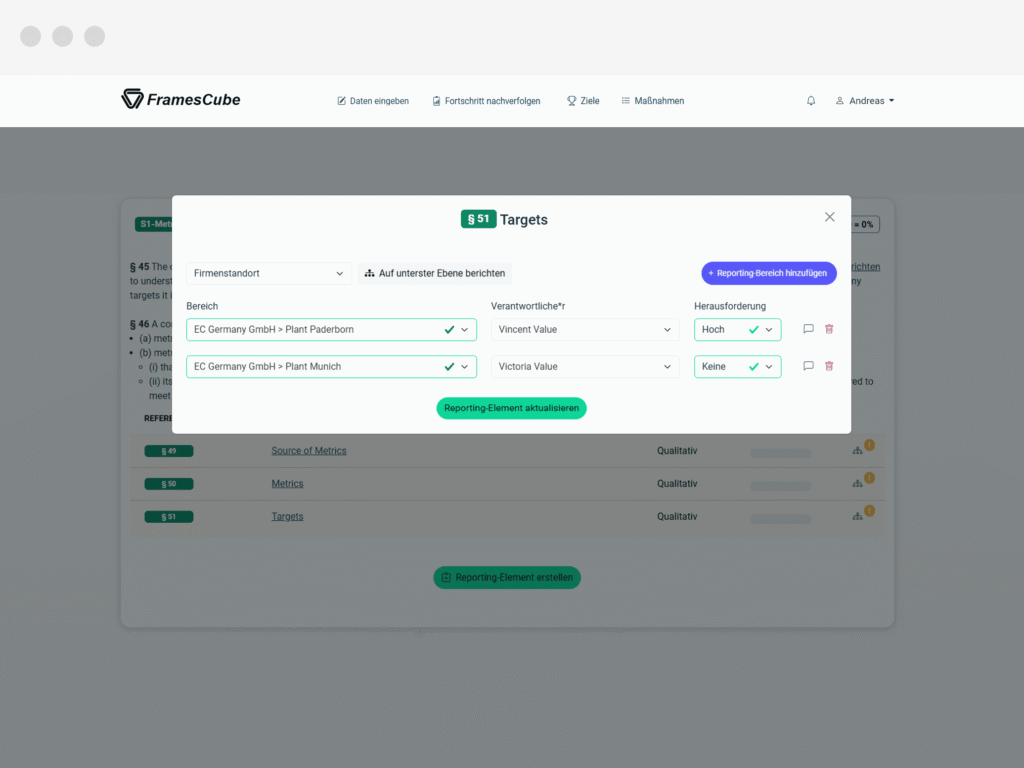Screen dimensions: 1024x768
Task: Delete the Plant Paderborn reporting row
Action: pyautogui.click(x=829, y=329)
